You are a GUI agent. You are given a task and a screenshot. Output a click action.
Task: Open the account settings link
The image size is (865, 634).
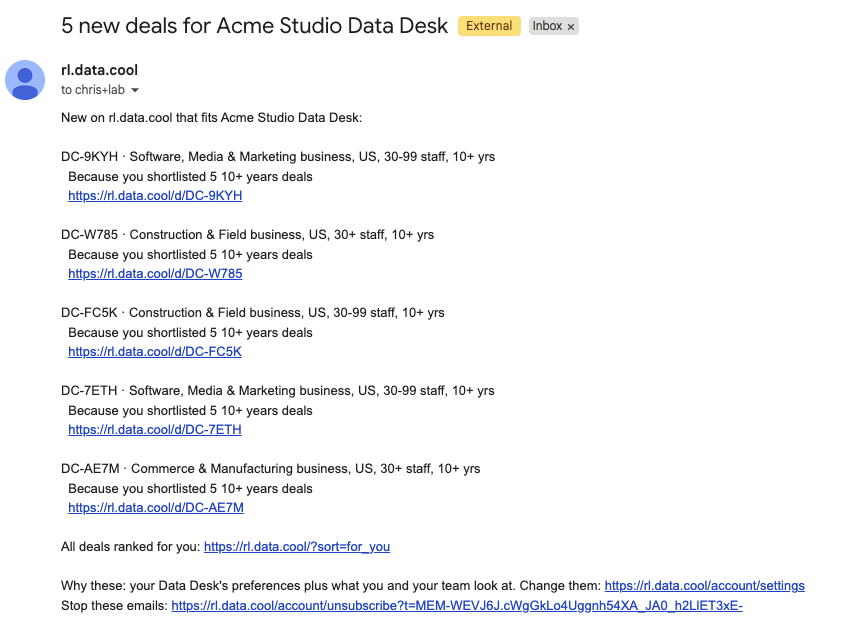(x=704, y=585)
